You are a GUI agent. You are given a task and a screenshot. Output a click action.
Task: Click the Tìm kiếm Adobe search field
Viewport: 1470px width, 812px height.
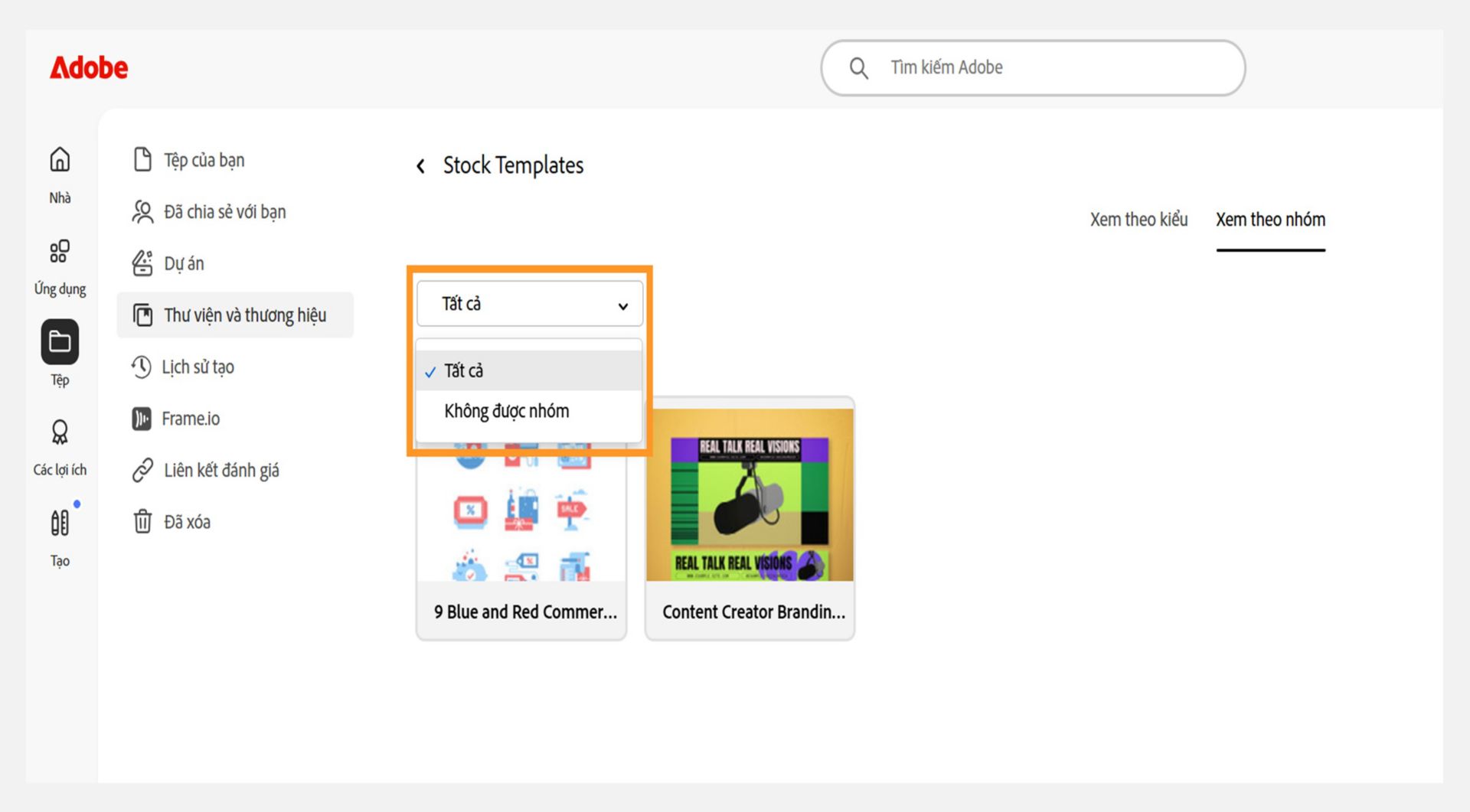coord(1033,68)
